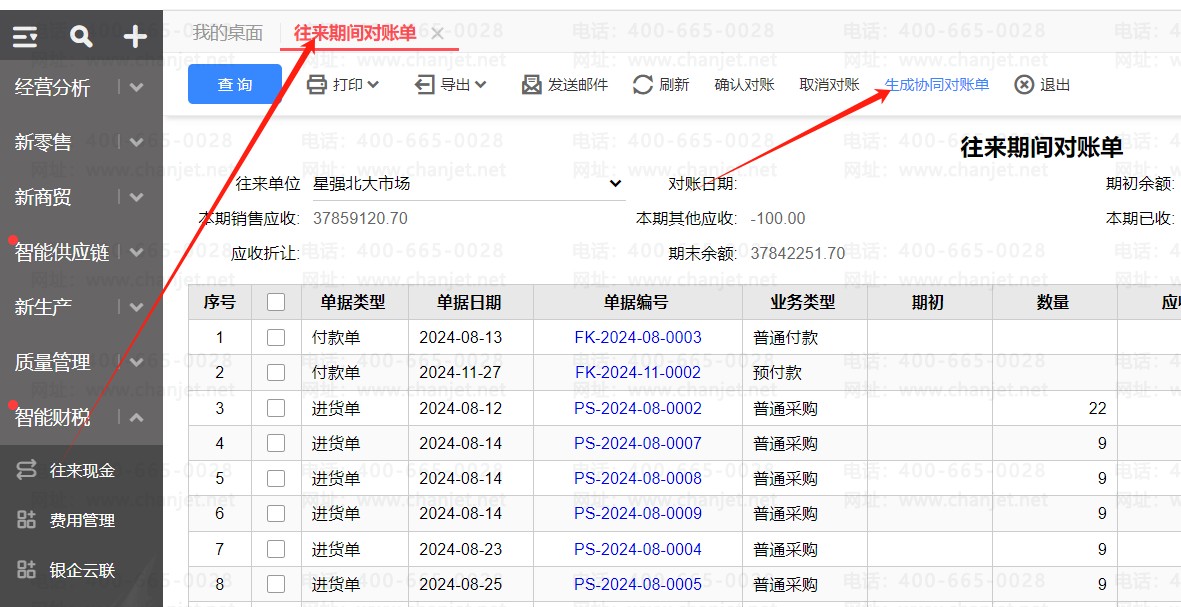Close the 往来期间对账单 tab
The width and height of the screenshot is (1181, 607).
pos(437,34)
